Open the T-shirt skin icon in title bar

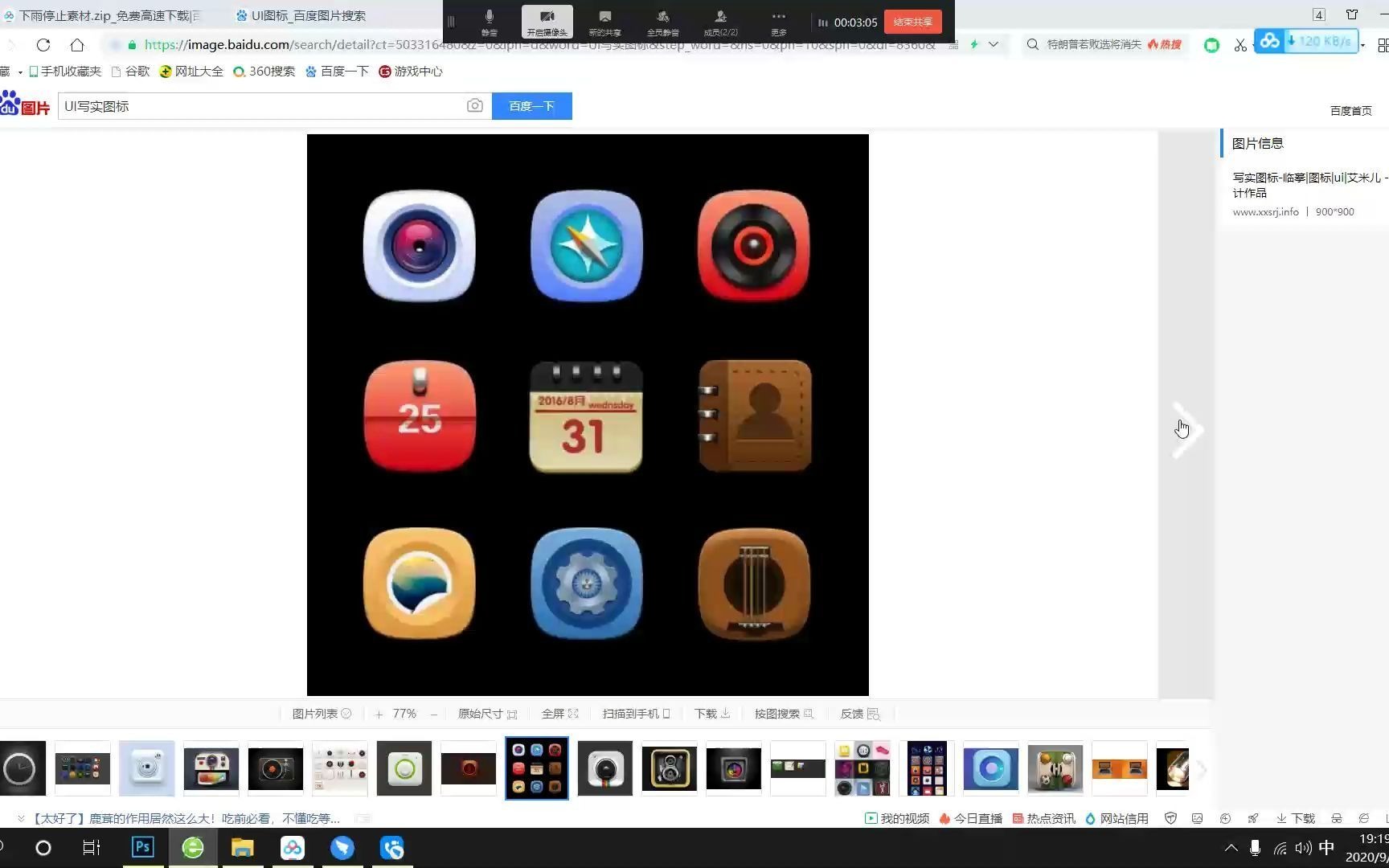click(1352, 14)
